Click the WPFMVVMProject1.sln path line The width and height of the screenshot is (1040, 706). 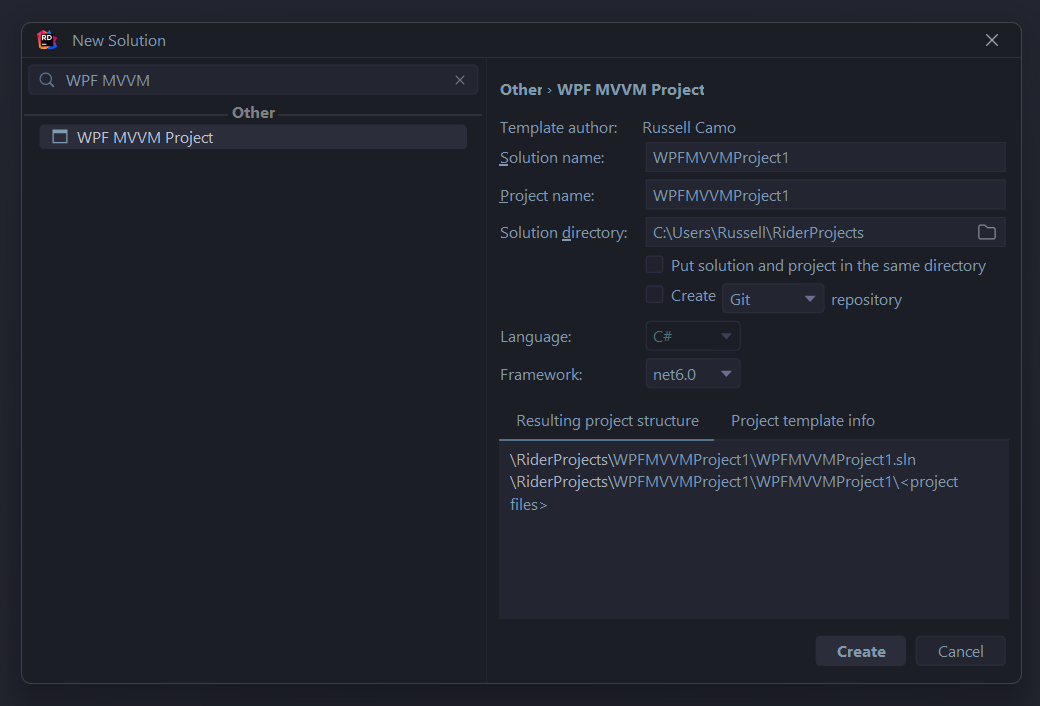[712, 460]
